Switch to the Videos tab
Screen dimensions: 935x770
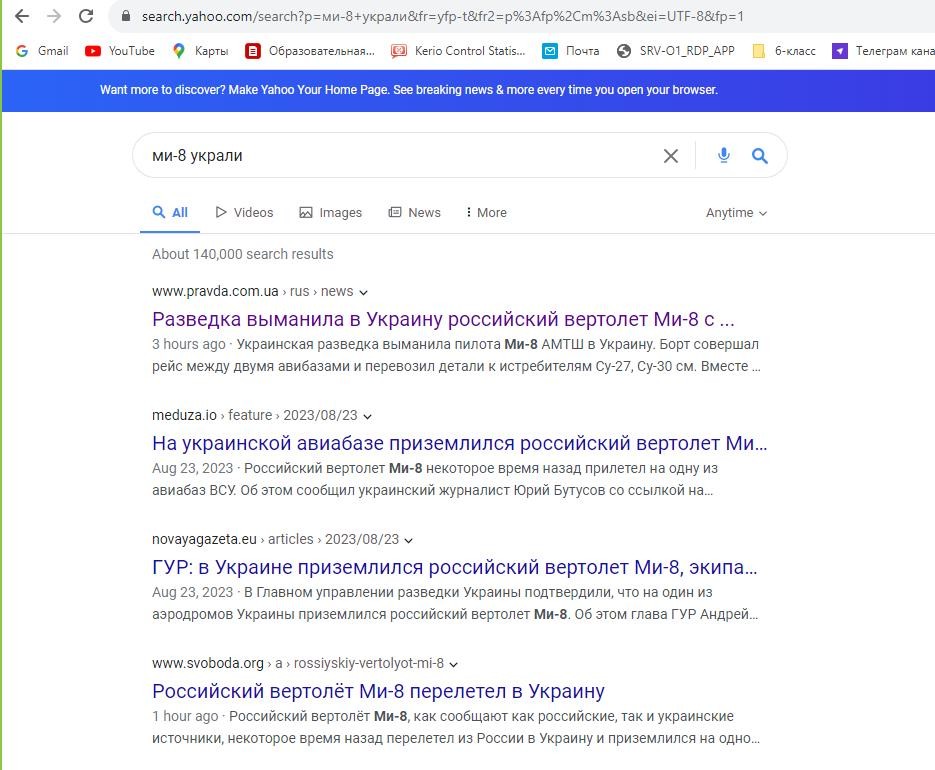point(244,212)
